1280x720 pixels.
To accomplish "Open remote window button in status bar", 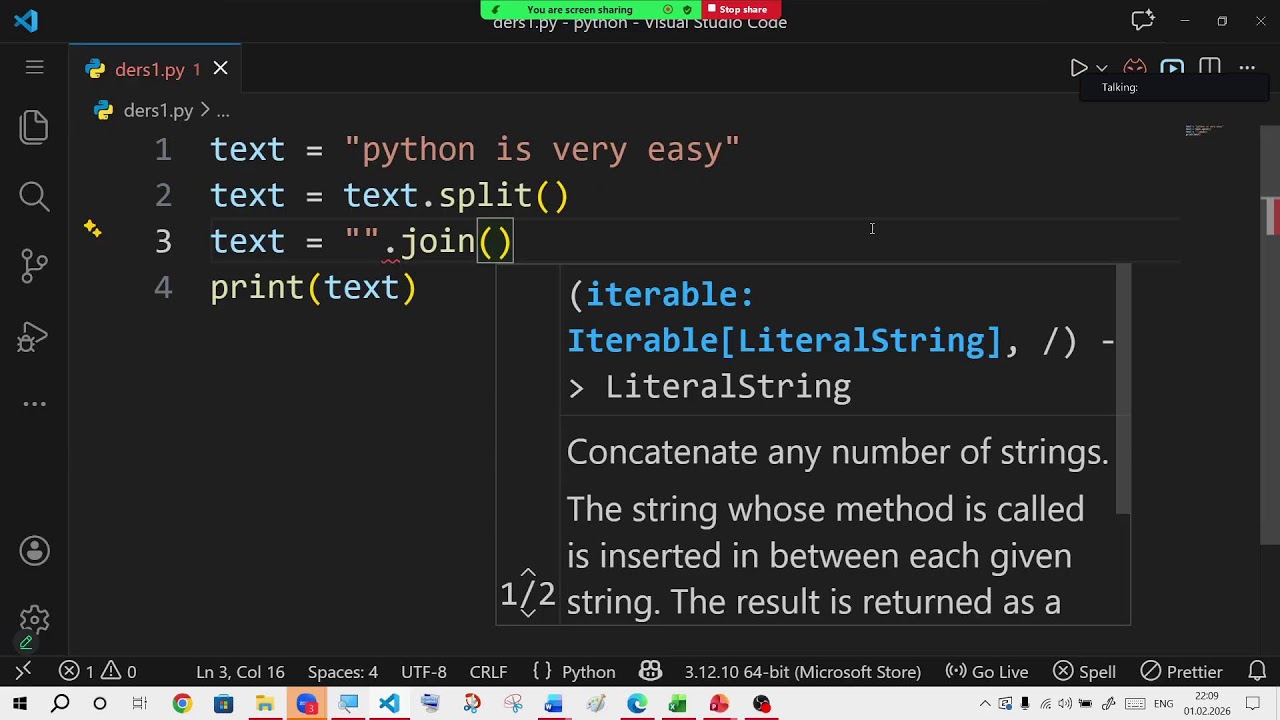I will pyautogui.click(x=23, y=671).
